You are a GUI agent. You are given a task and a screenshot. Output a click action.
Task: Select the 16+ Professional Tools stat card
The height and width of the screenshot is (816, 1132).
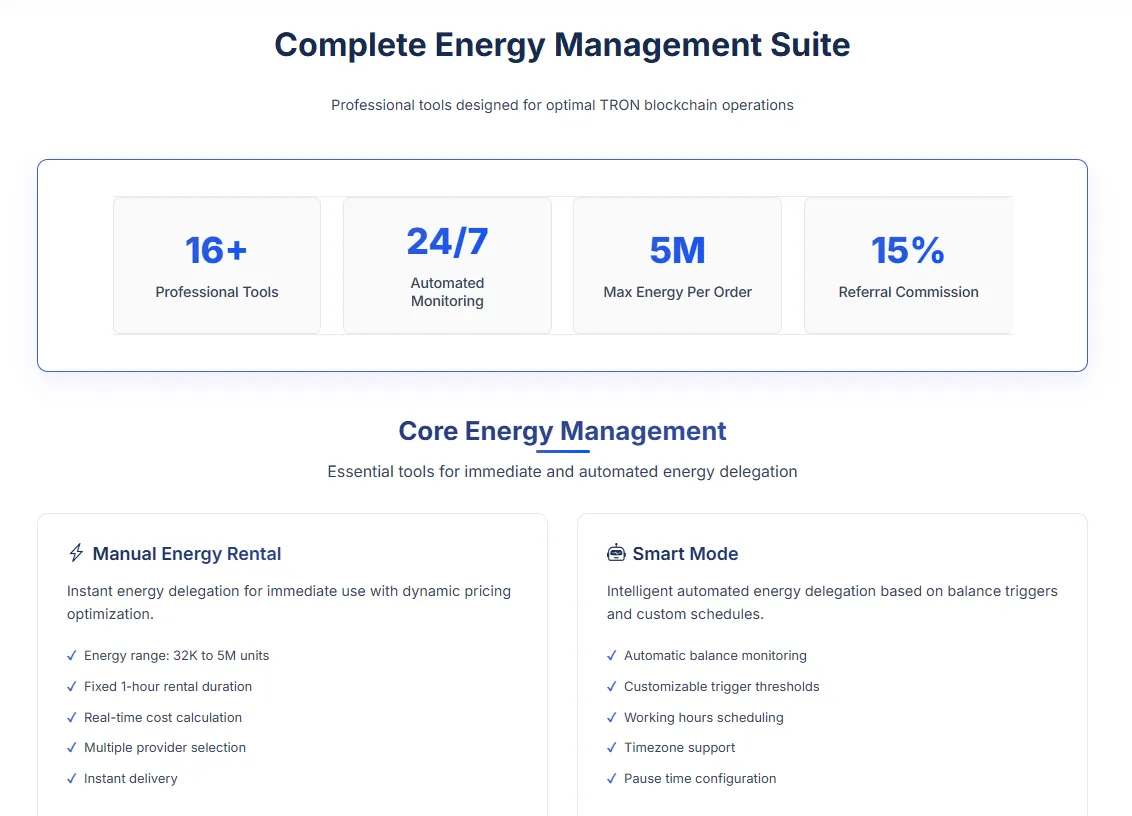[217, 265]
